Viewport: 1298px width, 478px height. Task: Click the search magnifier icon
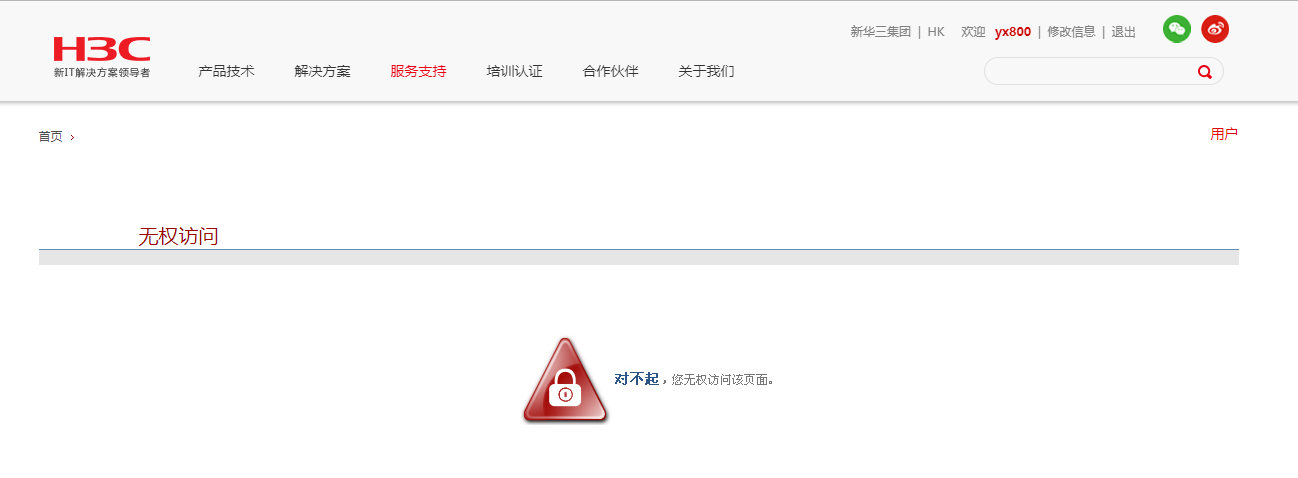pyautogui.click(x=1204, y=72)
